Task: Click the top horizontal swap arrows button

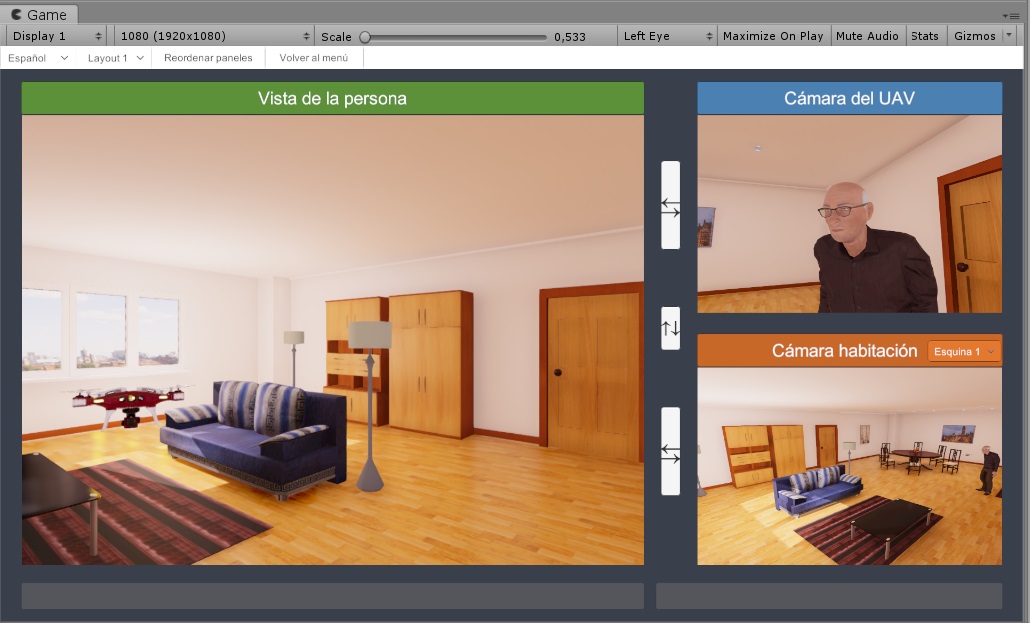Action: [670, 206]
